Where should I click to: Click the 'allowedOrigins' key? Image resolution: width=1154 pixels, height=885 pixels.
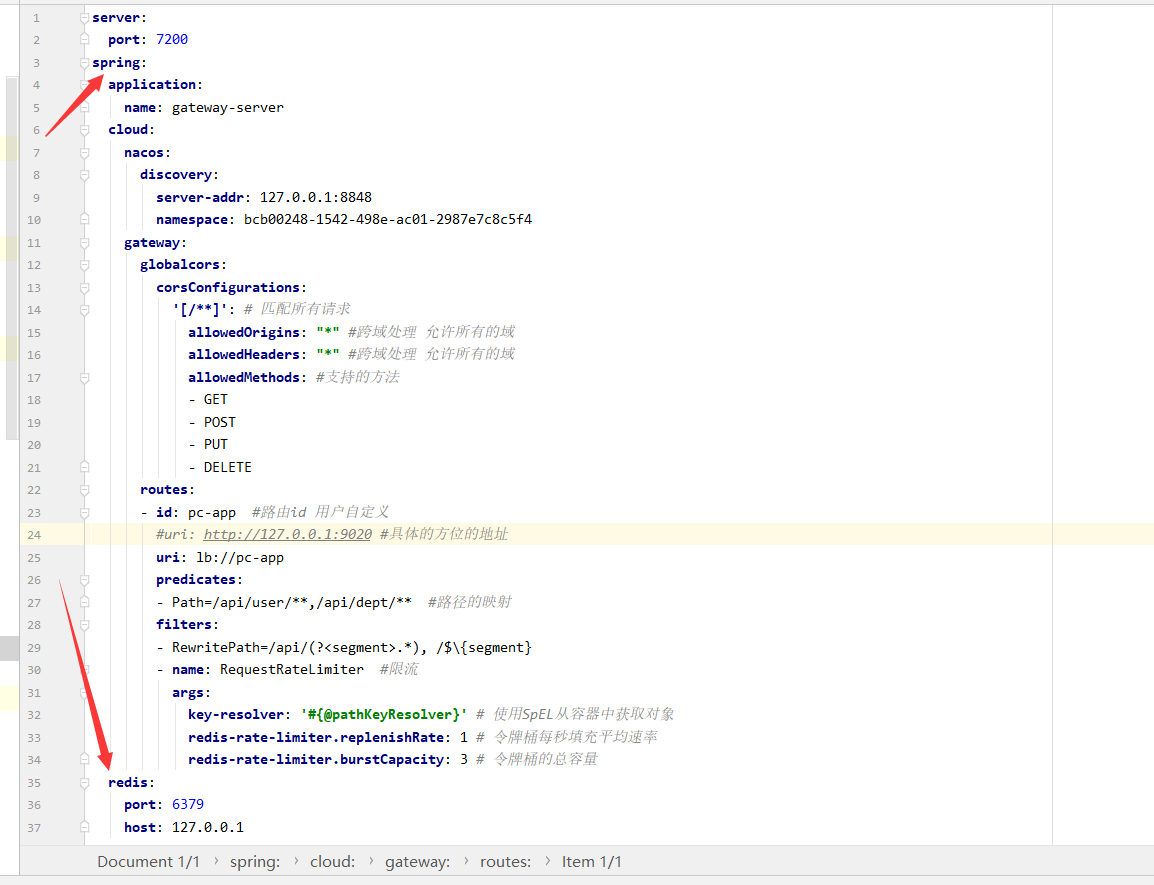pos(244,332)
